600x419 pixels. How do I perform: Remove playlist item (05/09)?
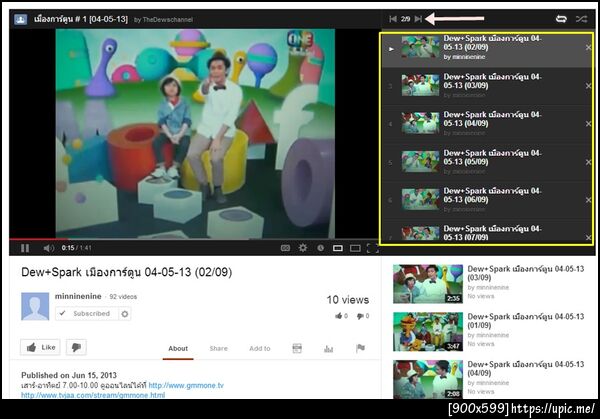click(588, 162)
